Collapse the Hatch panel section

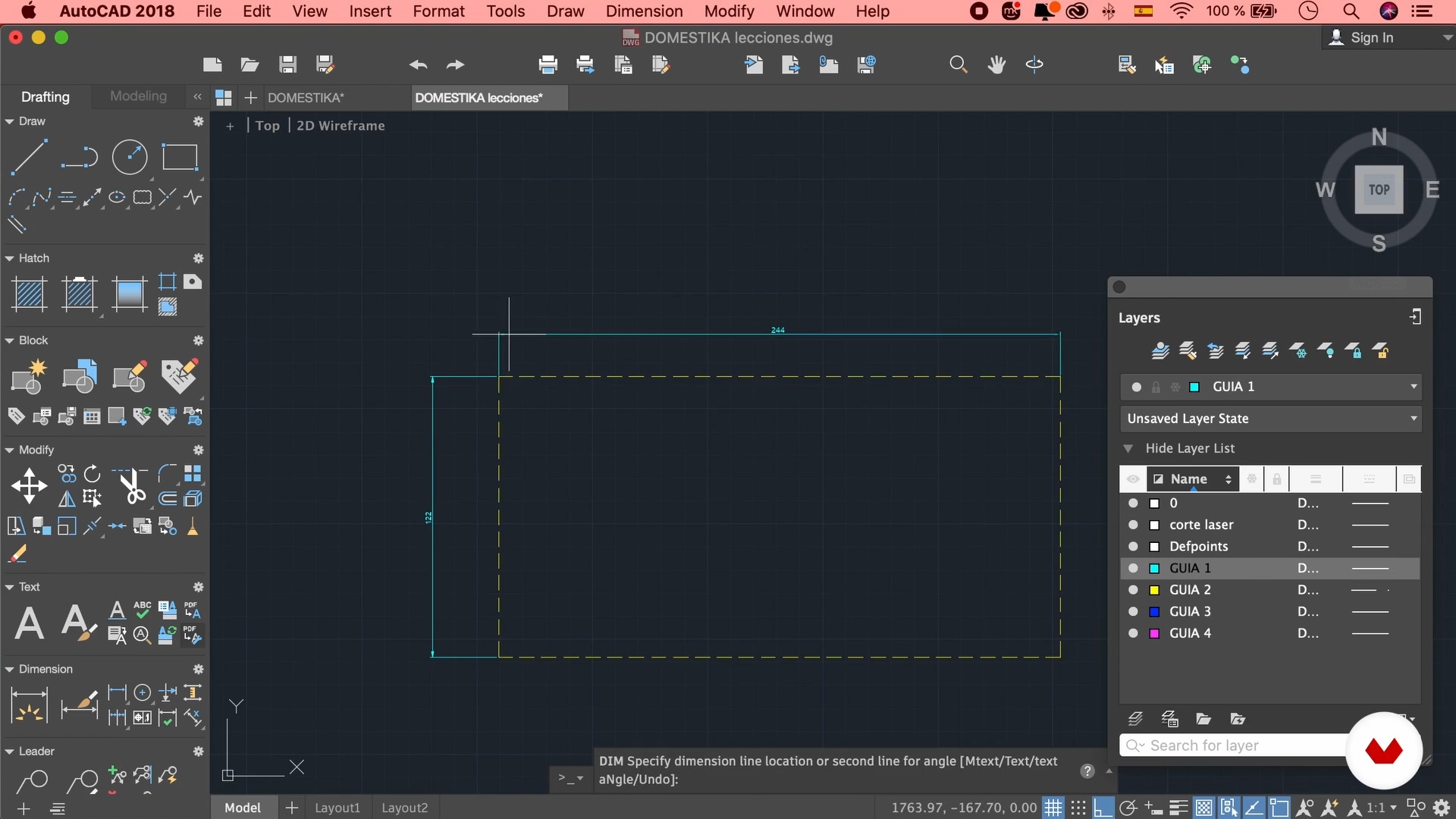[9, 259]
